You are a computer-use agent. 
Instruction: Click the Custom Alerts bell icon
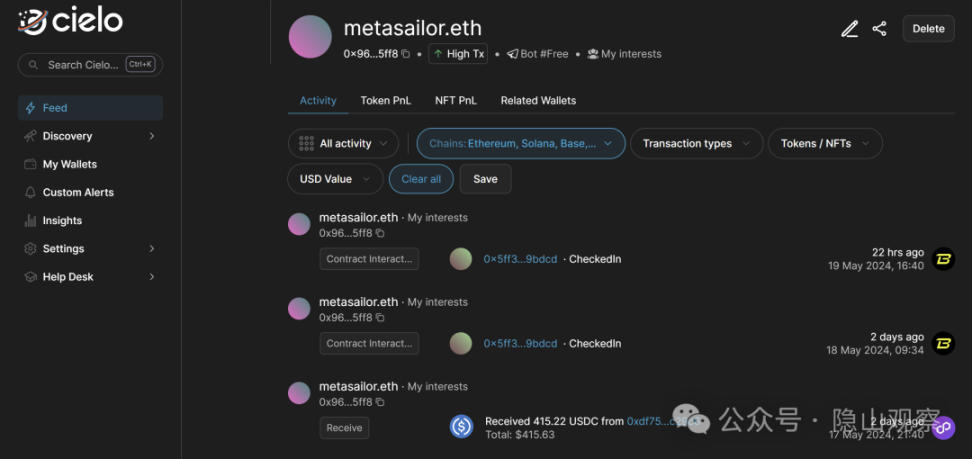[x=30, y=192]
